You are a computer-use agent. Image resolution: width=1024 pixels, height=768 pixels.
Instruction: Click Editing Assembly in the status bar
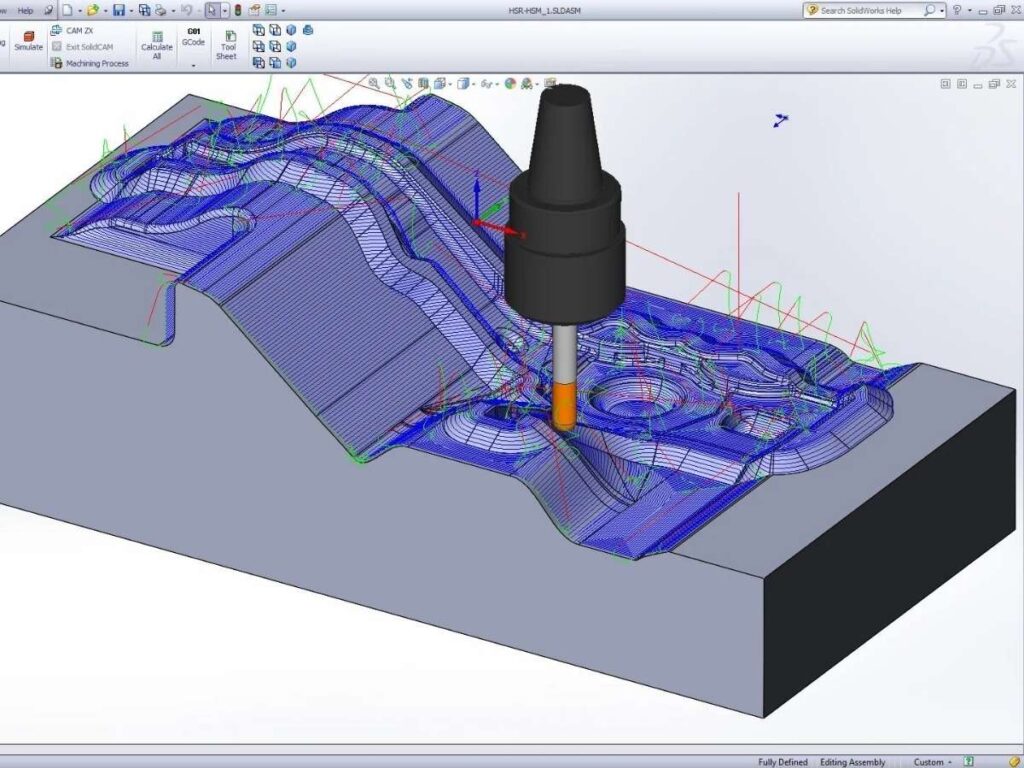coord(851,761)
